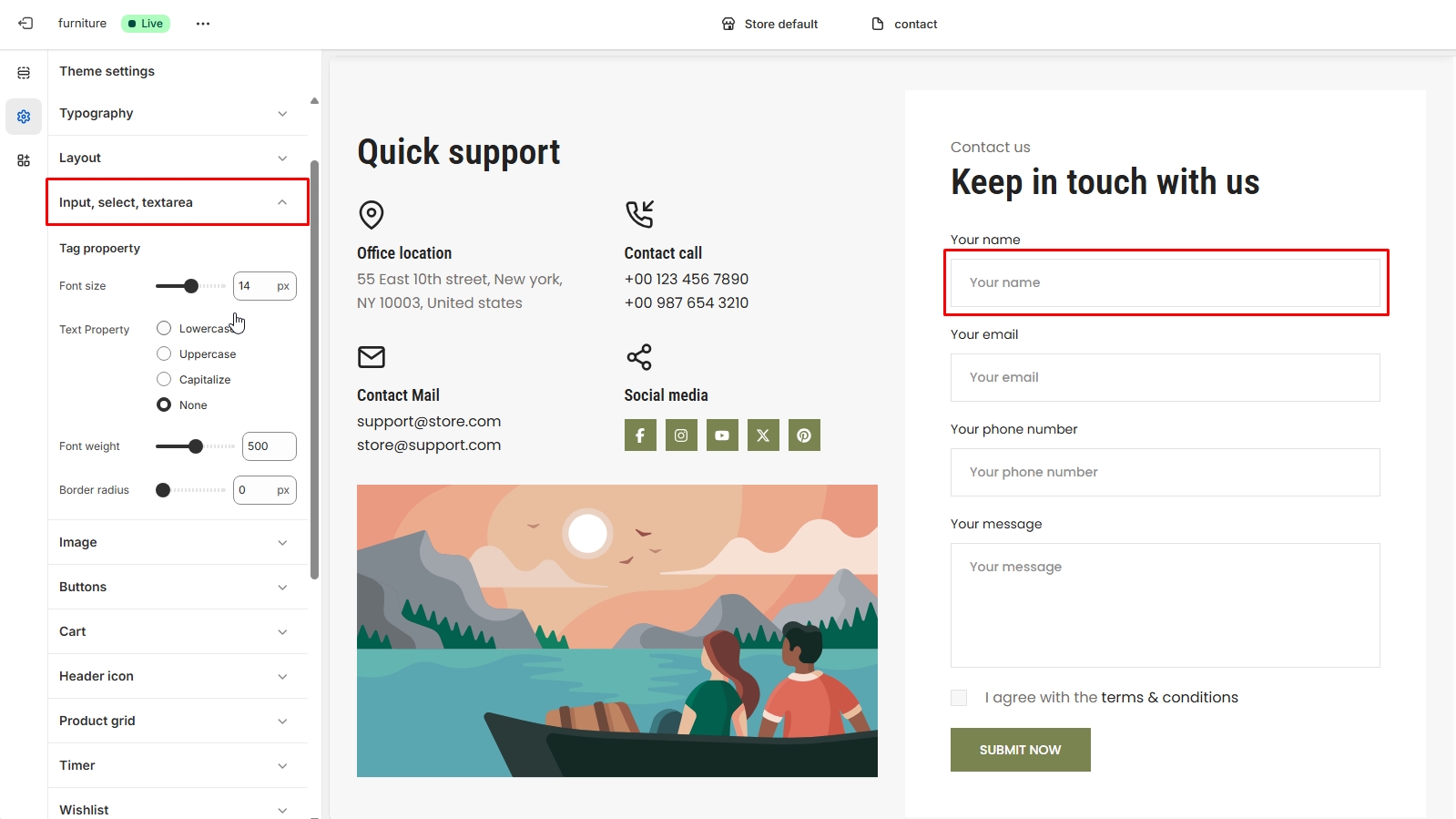Image resolution: width=1456 pixels, height=819 pixels.
Task: Select the Capitalize text property option
Action: point(164,379)
